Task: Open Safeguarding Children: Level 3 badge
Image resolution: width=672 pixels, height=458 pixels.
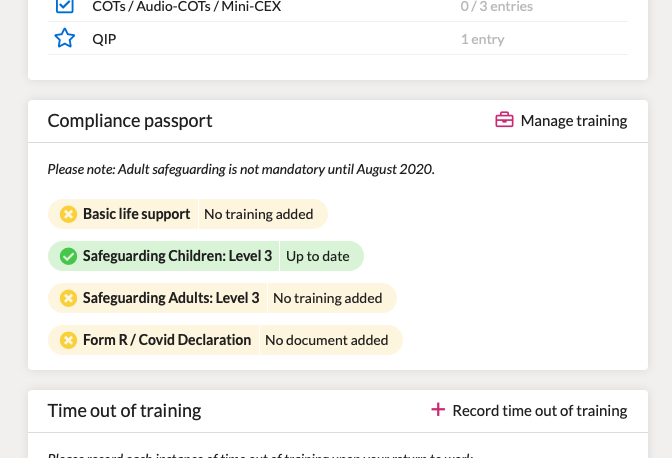Action: [x=206, y=256]
